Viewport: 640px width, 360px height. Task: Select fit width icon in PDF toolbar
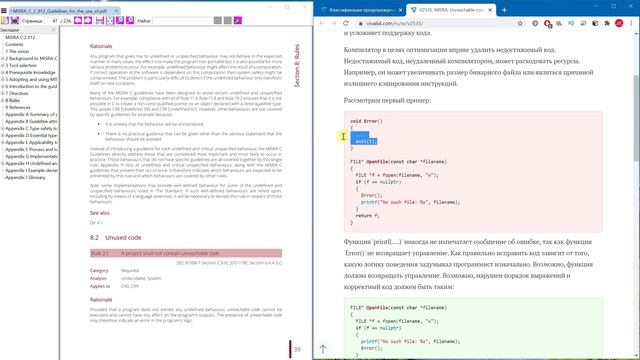tap(100, 20)
